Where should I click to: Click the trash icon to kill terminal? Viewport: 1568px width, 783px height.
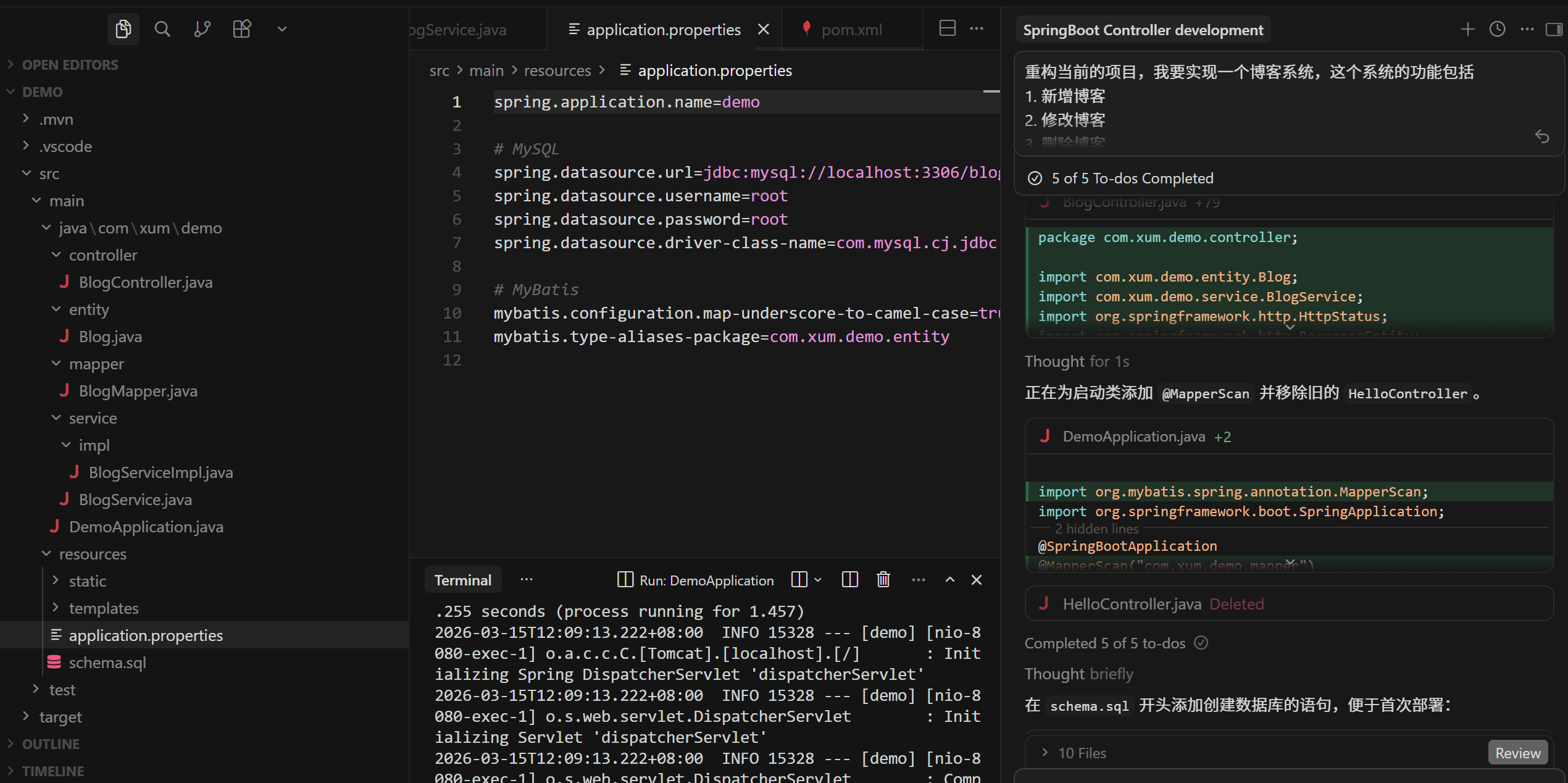click(883, 580)
